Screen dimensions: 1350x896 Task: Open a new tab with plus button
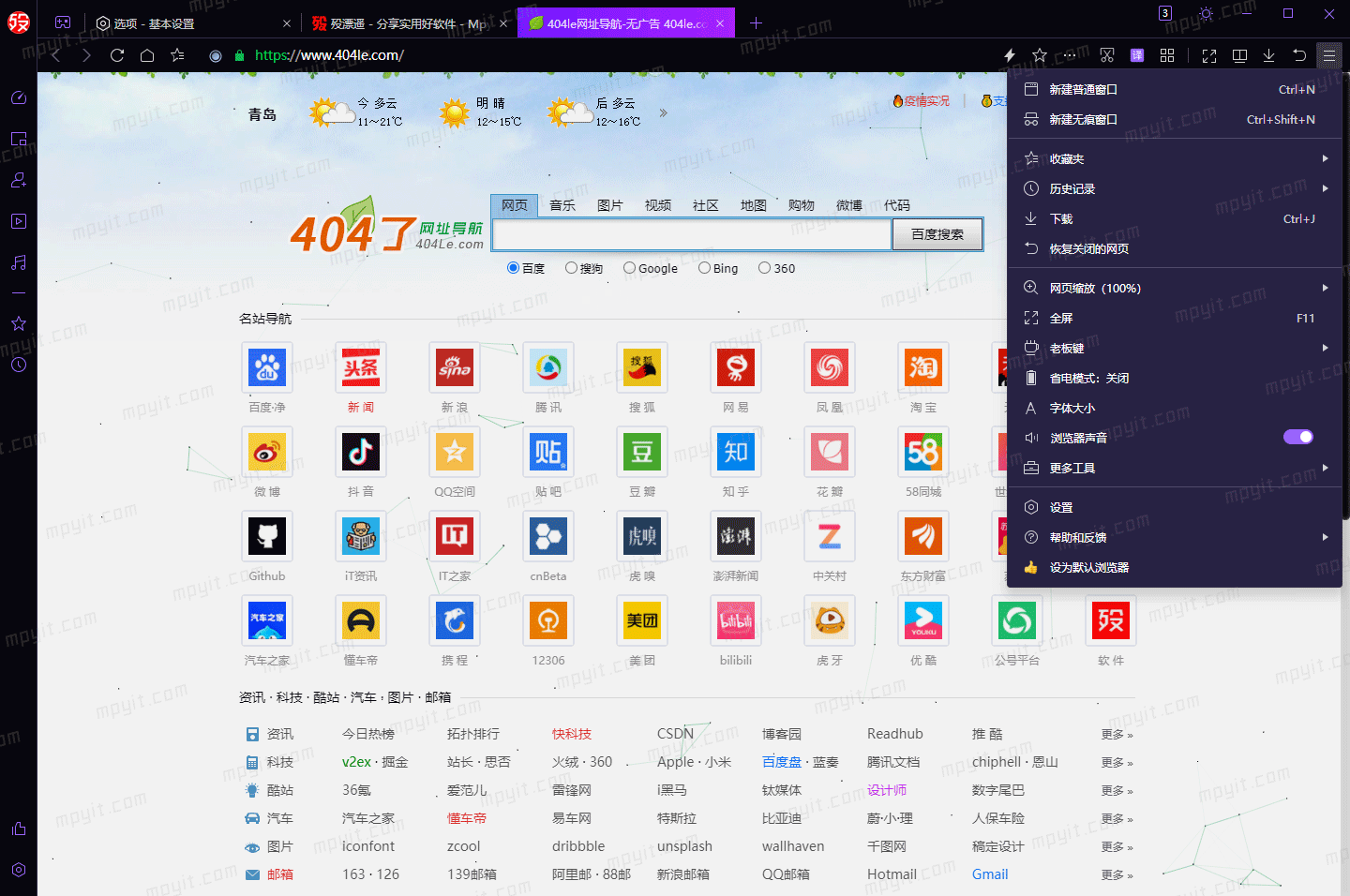point(757,22)
